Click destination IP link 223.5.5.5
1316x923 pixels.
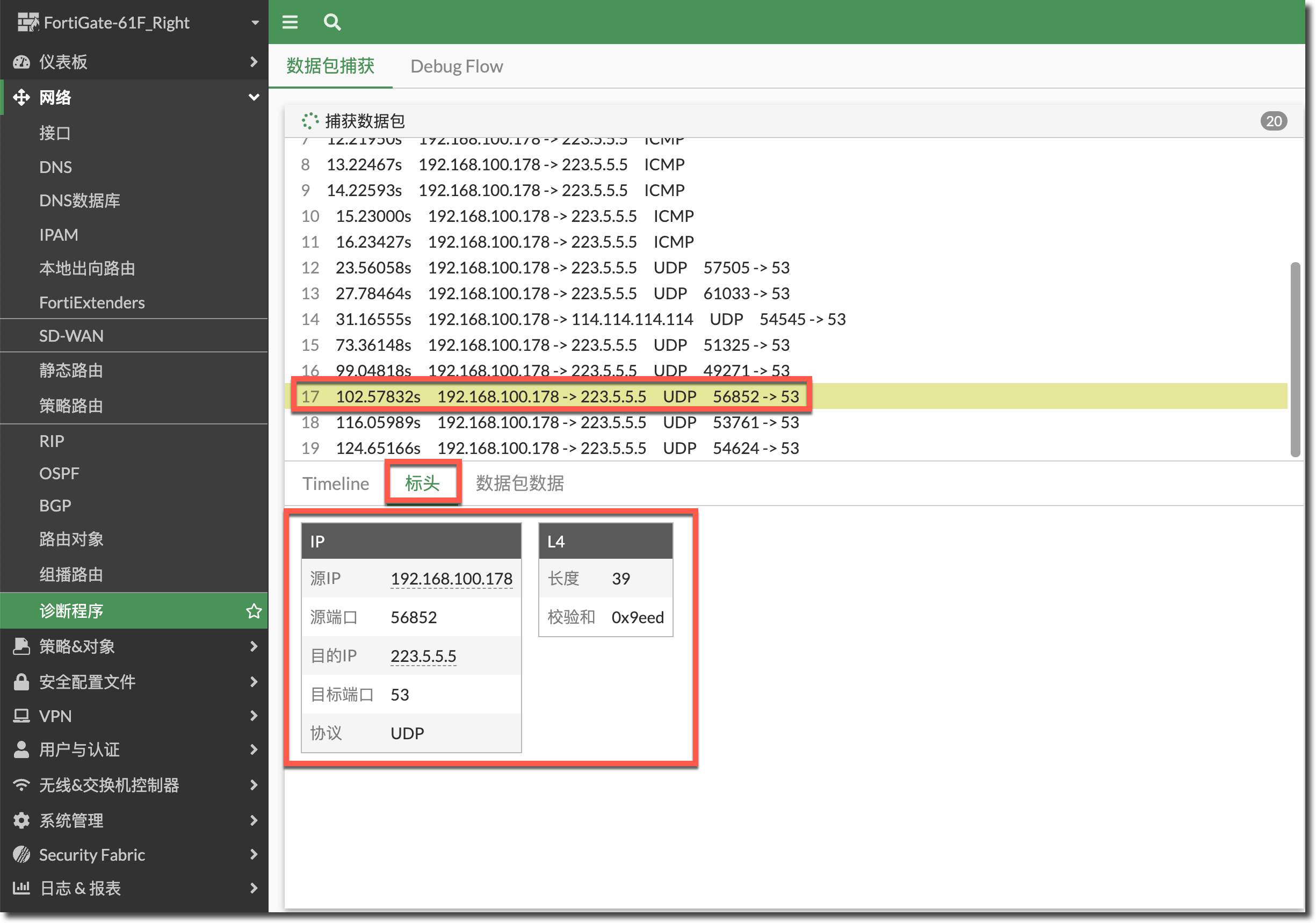click(x=423, y=656)
